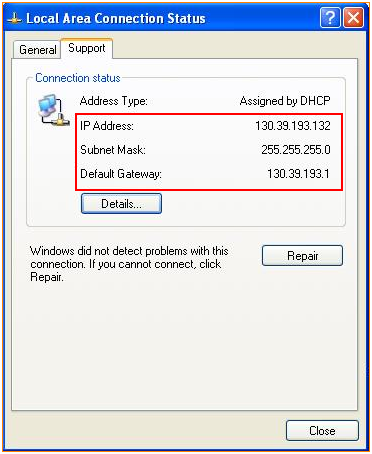Click the Windows did not detect problems message

coord(129,264)
